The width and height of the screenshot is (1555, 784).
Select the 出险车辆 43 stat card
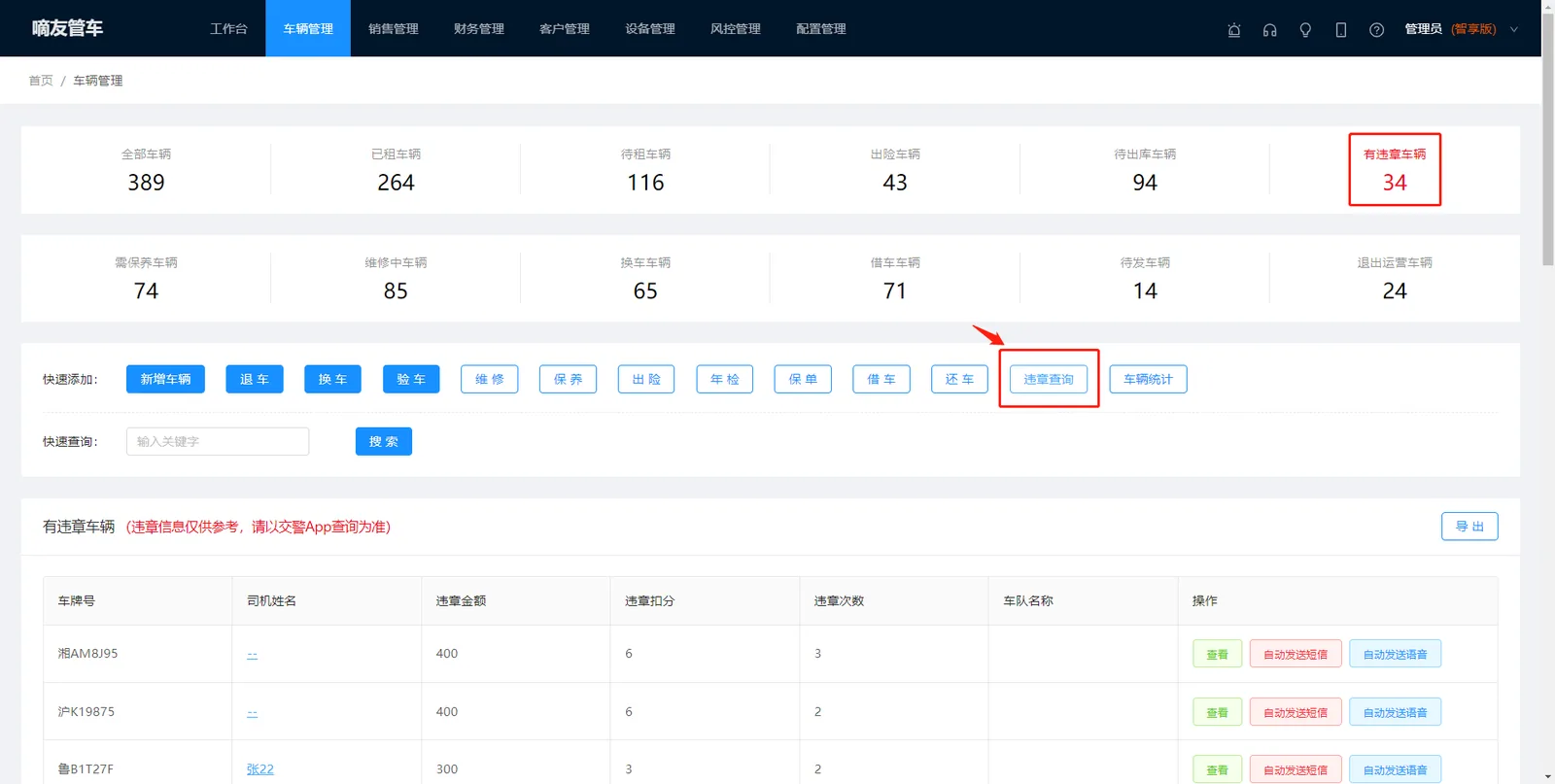895,170
